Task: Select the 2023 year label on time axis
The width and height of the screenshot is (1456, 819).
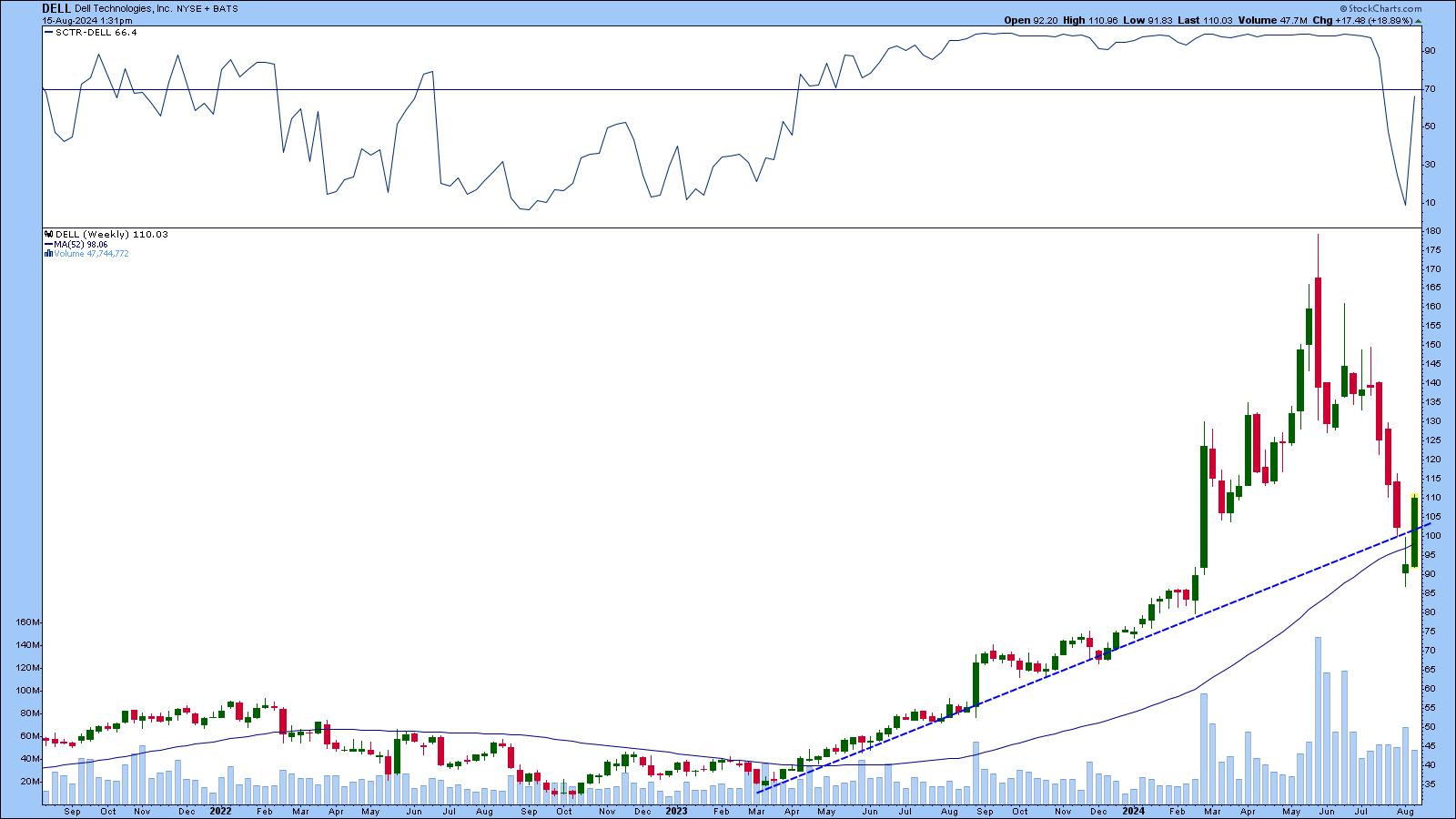Action: coord(676,810)
